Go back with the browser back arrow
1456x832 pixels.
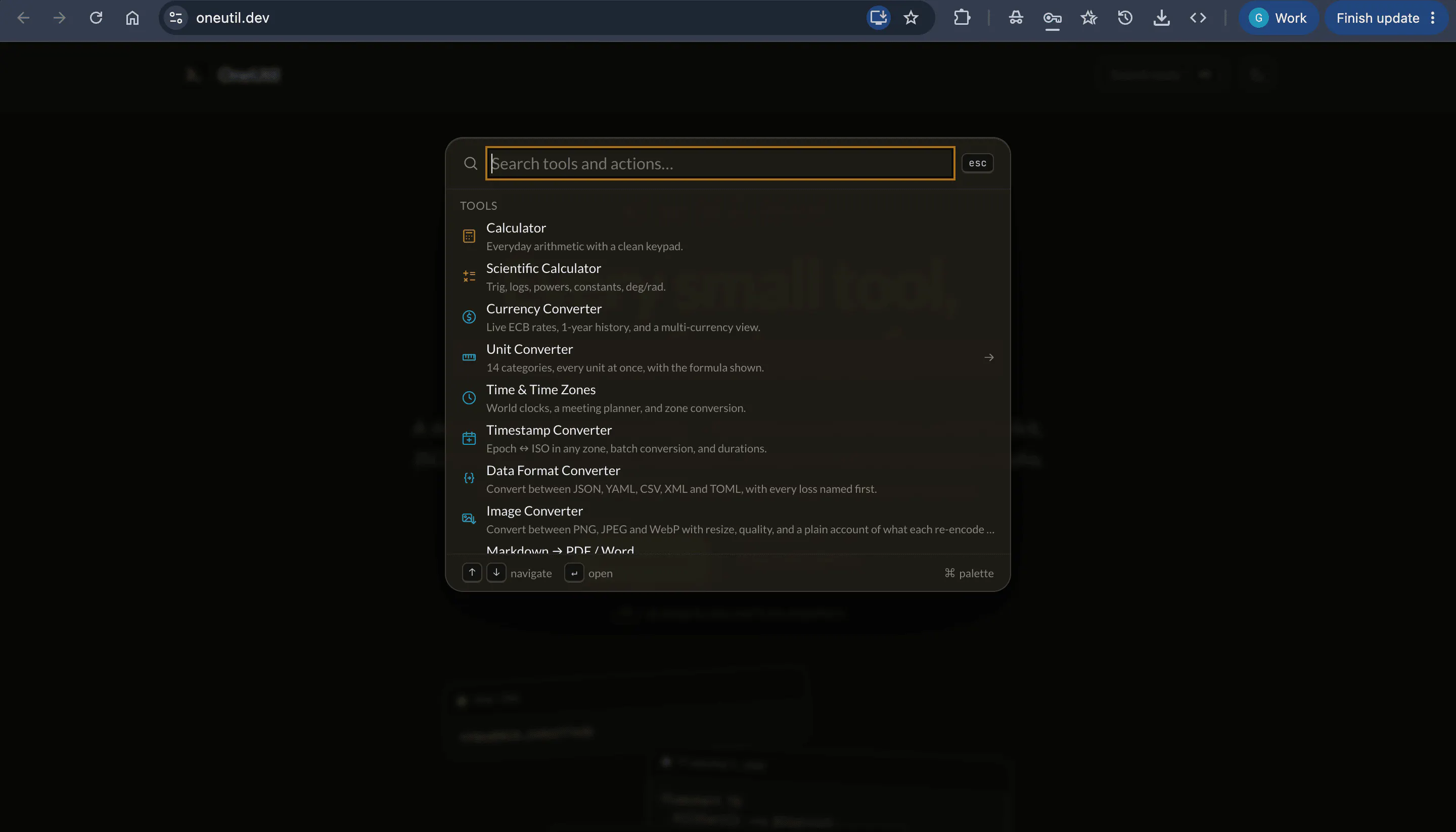pos(23,18)
